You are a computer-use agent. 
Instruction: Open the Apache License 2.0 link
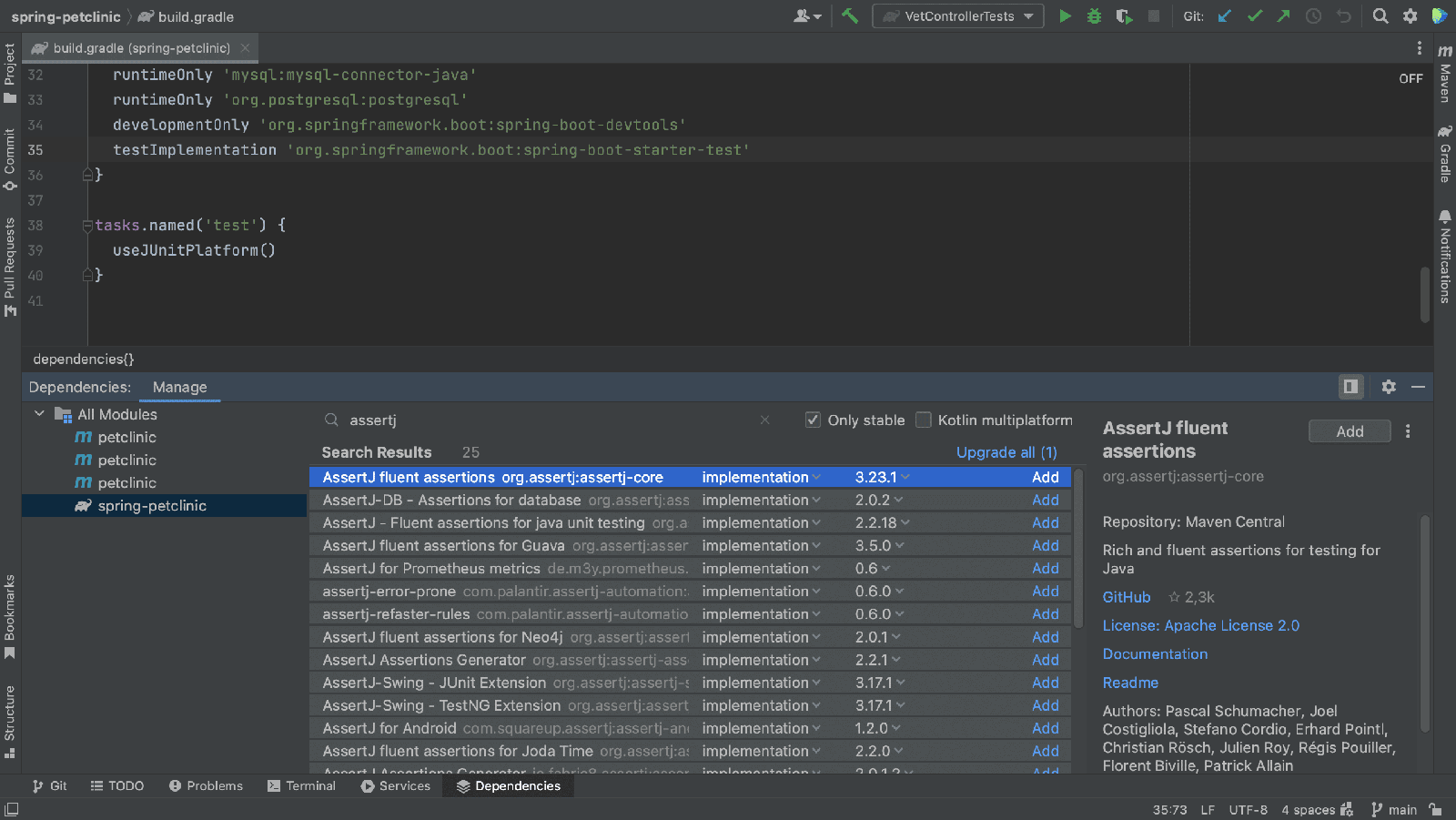[x=1200, y=625]
